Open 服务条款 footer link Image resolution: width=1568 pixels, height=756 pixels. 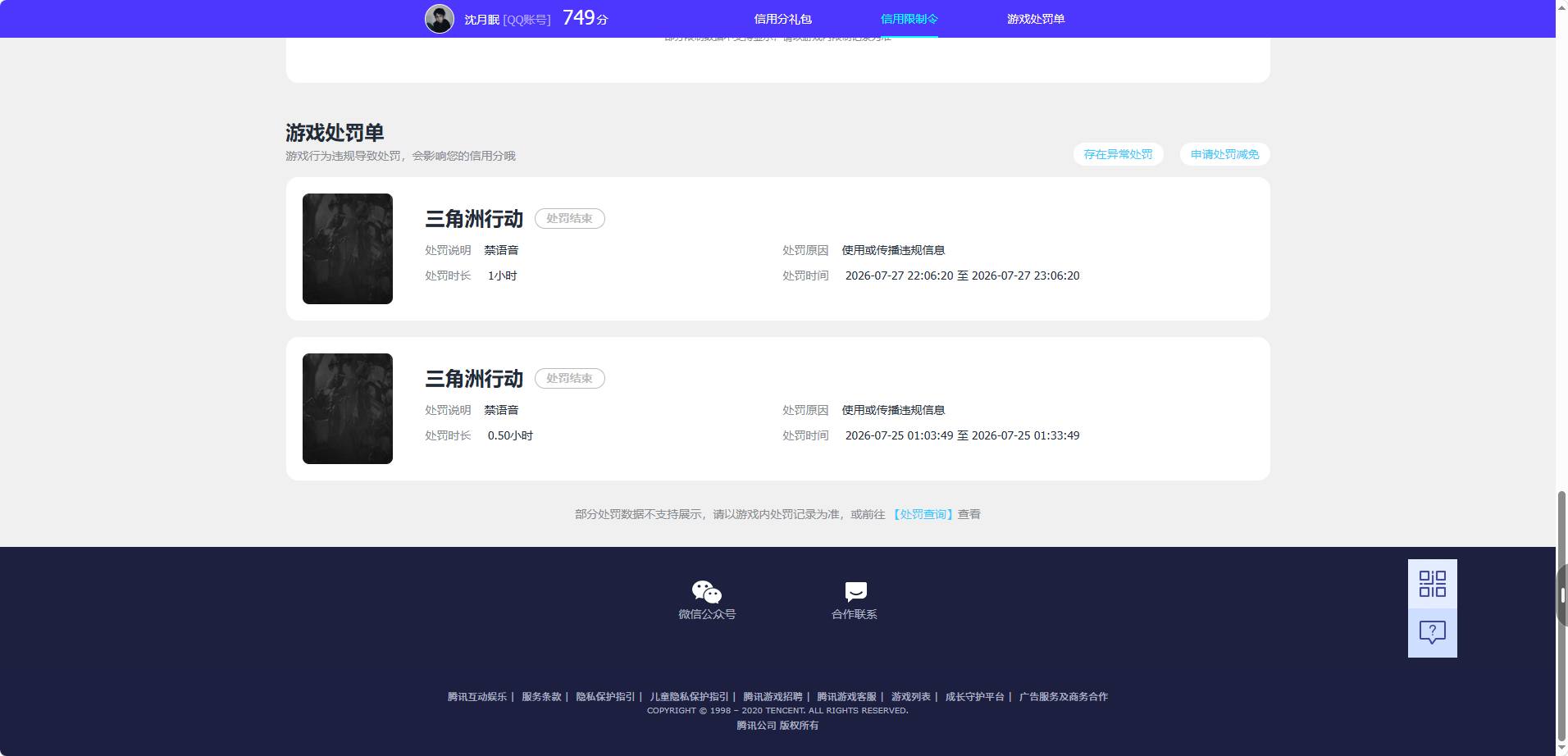541,696
